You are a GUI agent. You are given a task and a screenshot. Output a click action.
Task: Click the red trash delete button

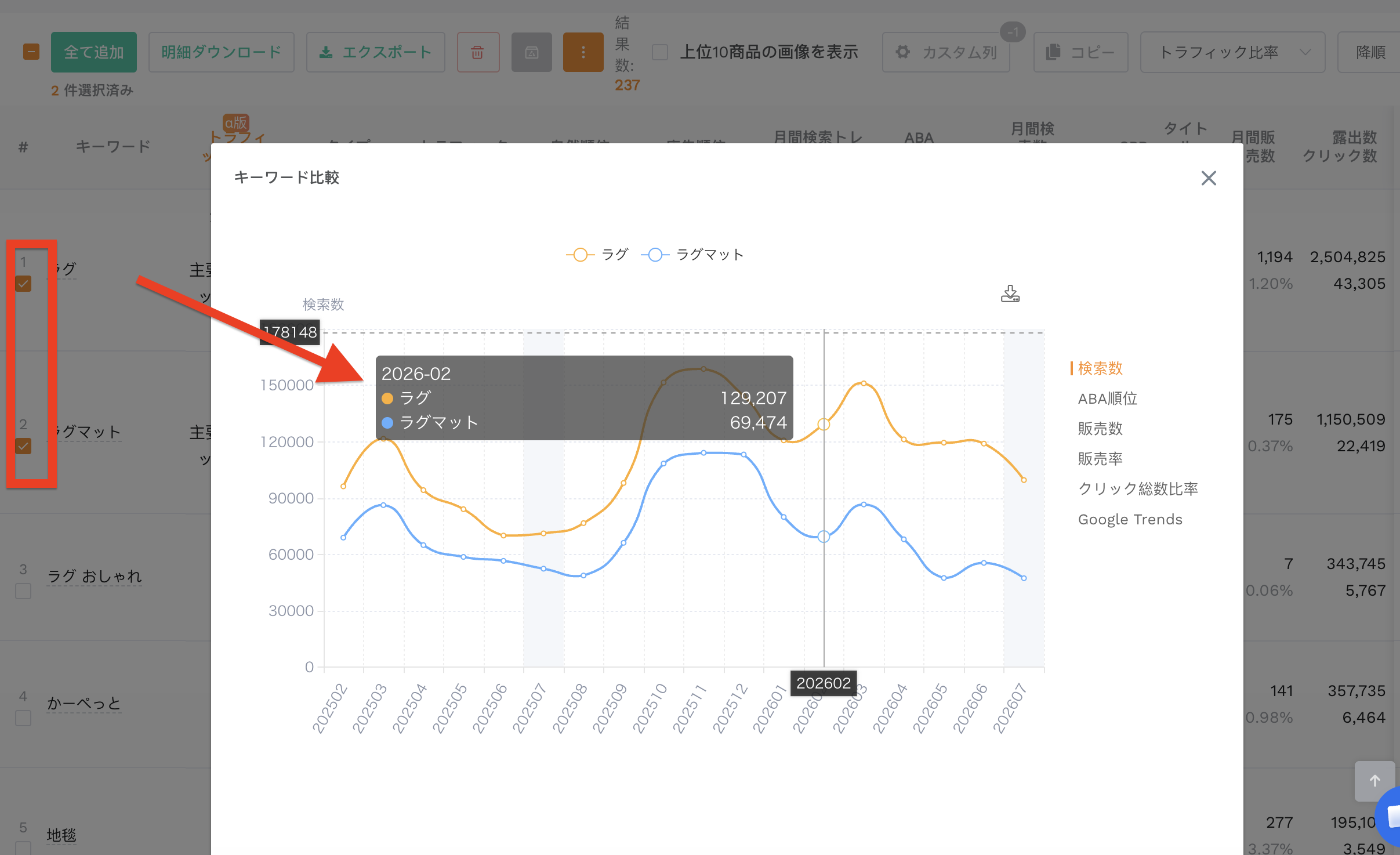point(478,52)
